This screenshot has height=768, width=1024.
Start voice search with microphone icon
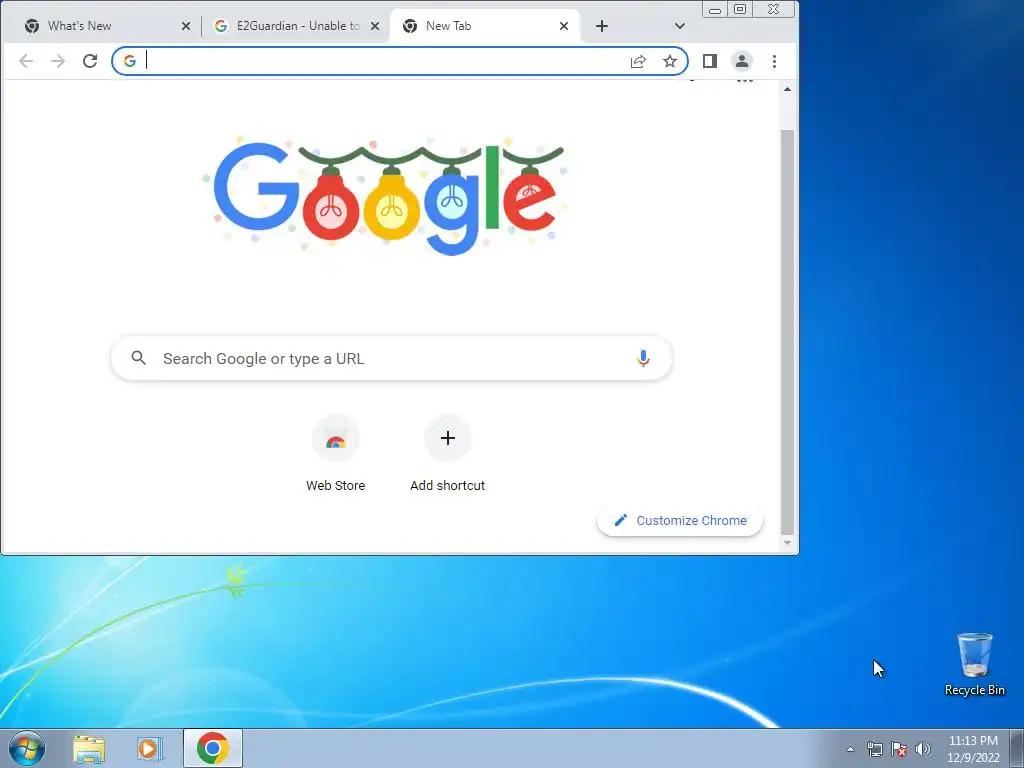(x=643, y=359)
